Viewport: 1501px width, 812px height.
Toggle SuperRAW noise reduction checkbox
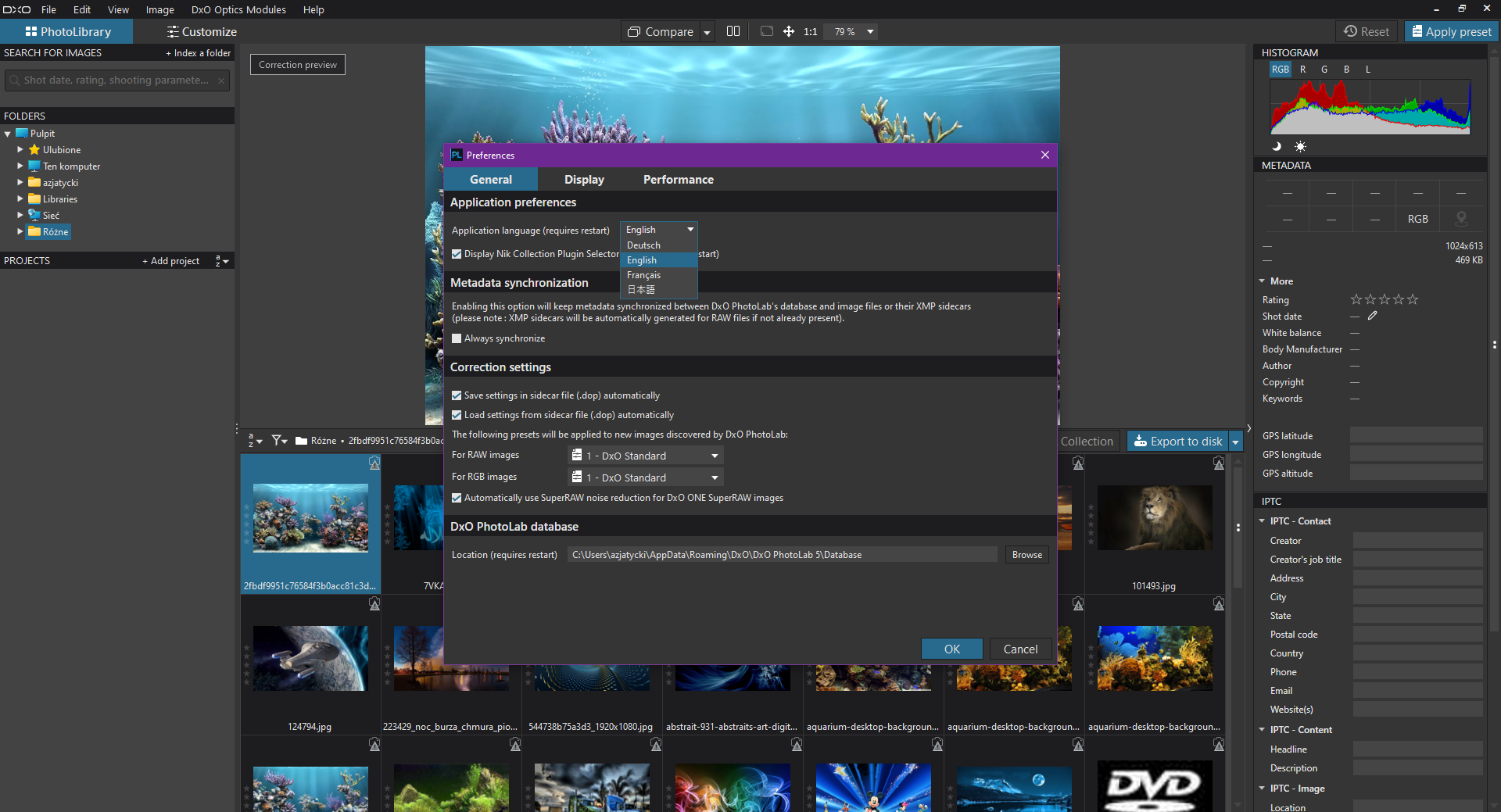(457, 498)
